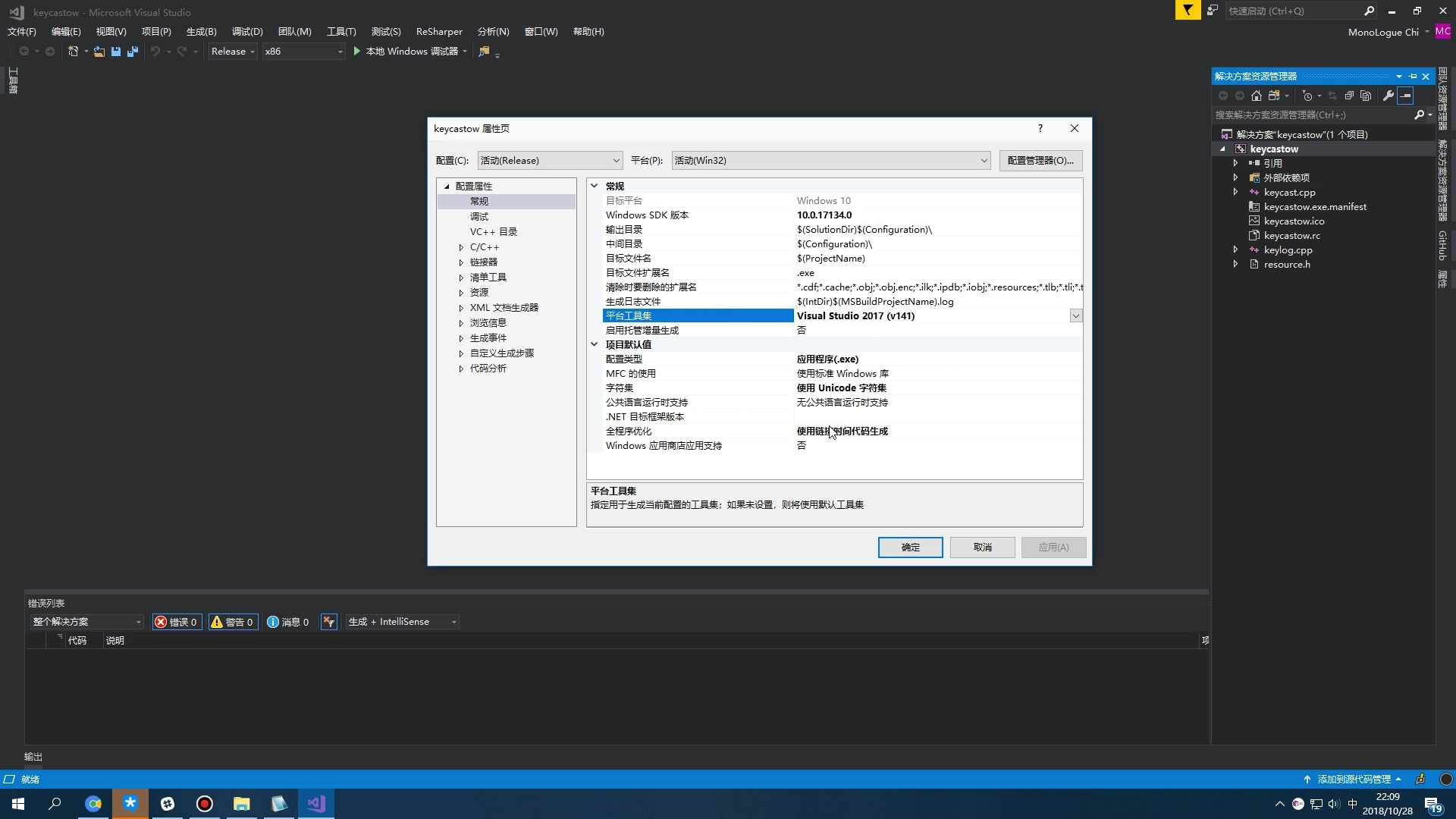
Task: Expand keycast.cpp in Solution Explorer
Action: [1236, 193]
